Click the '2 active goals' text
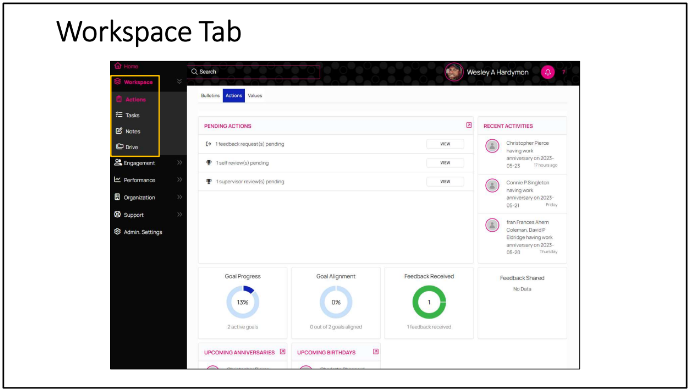Image resolution: width=691 pixels, height=392 pixels. tap(243, 327)
